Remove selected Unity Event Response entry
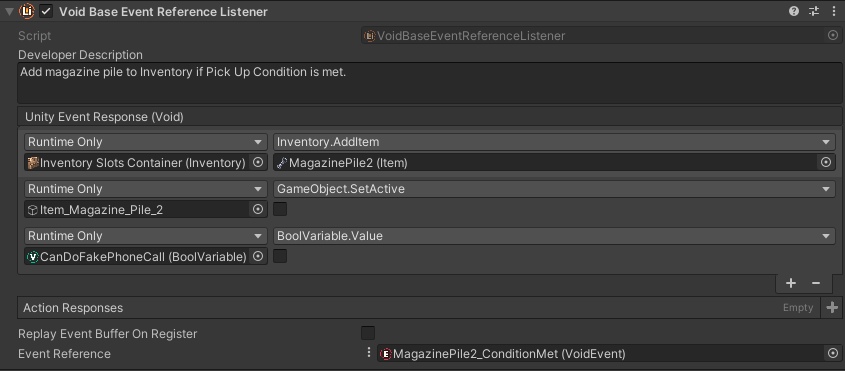The width and height of the screenshot is (845, 371). tap(816, 284)
